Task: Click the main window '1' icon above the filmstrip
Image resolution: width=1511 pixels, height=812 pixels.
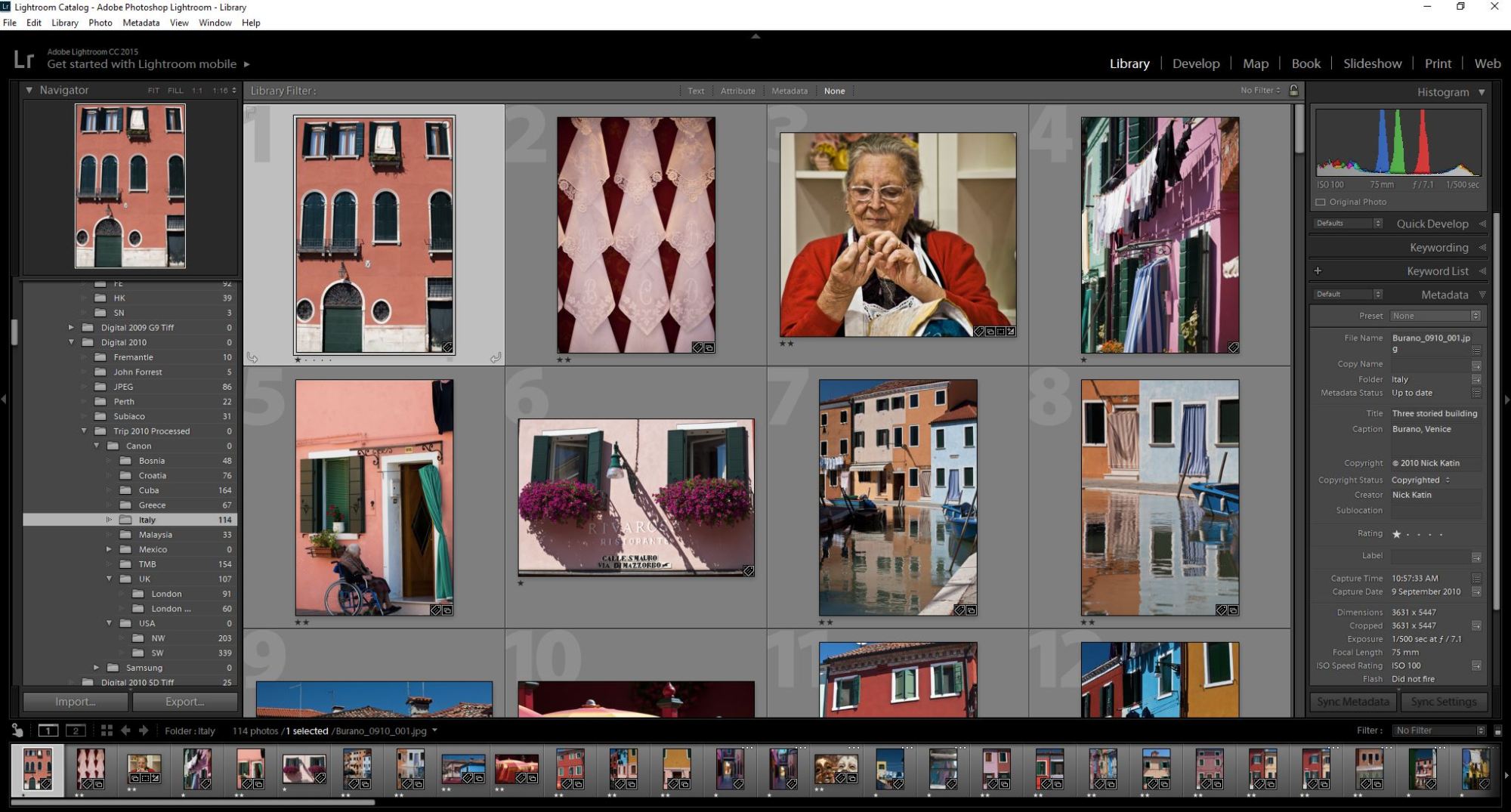Action: 48,730
